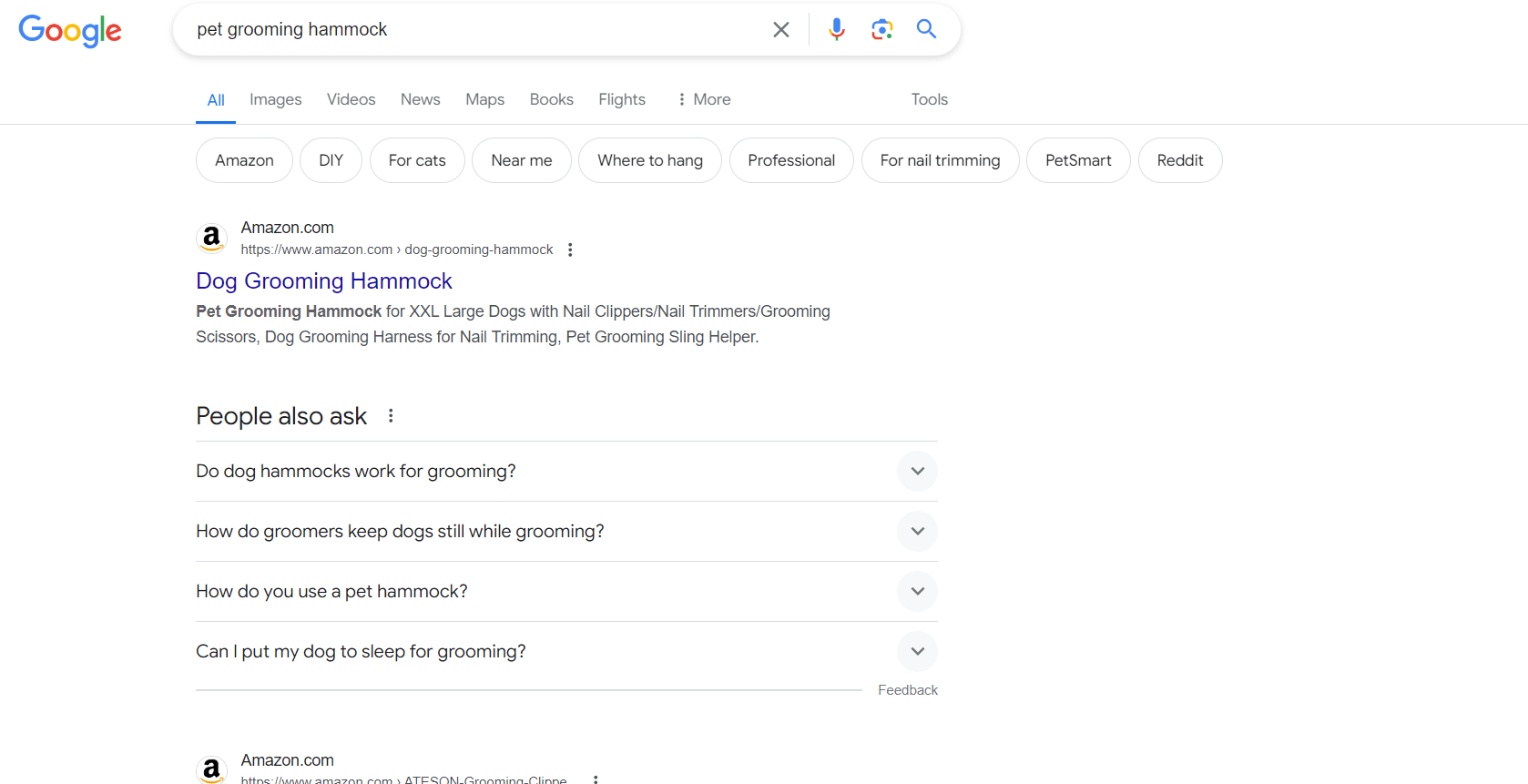The image size is (1528, 784).
Task: Click the Feedback link
Action: (908, 690)
